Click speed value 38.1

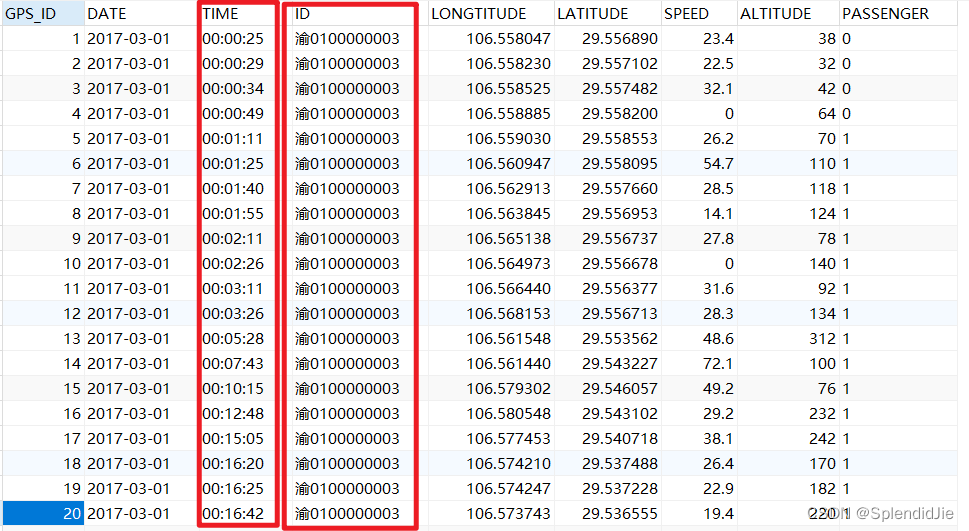tap(718, 439)
